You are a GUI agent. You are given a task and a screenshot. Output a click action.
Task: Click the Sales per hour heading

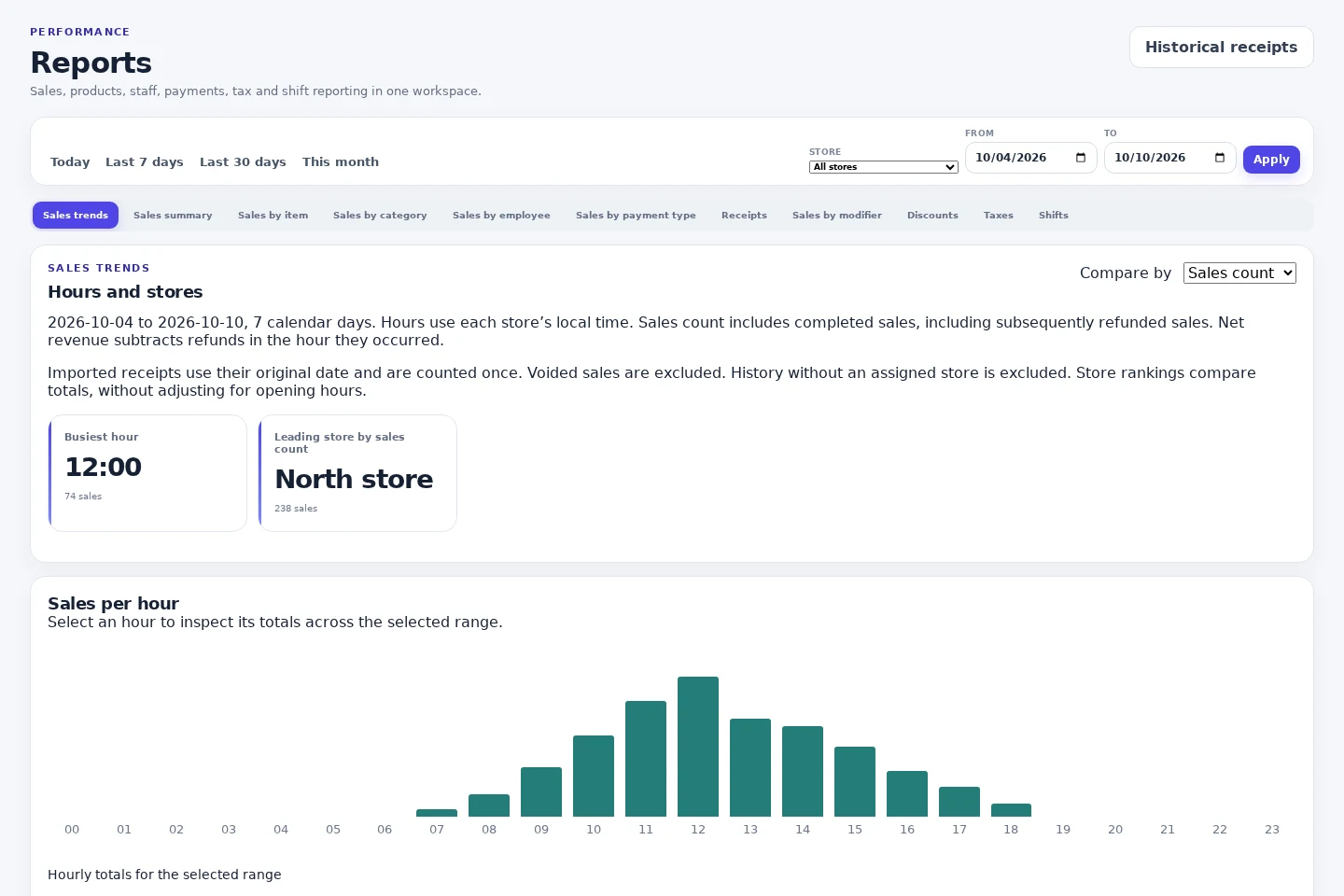[x=113, y=604]
